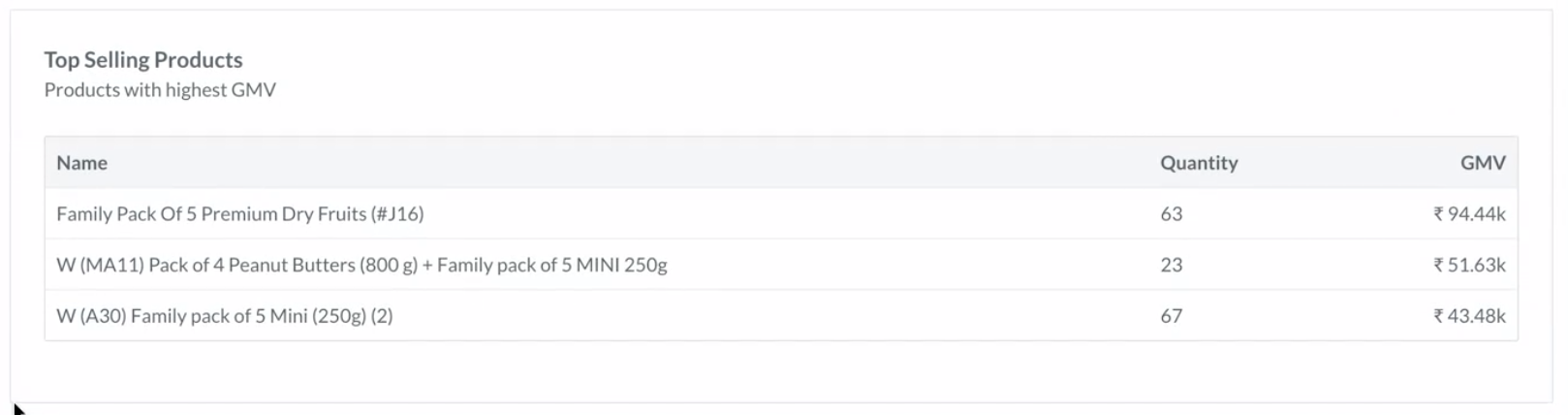Click the (2) suffix in third product name
1568x415 pixels.
tap(382, 315)
